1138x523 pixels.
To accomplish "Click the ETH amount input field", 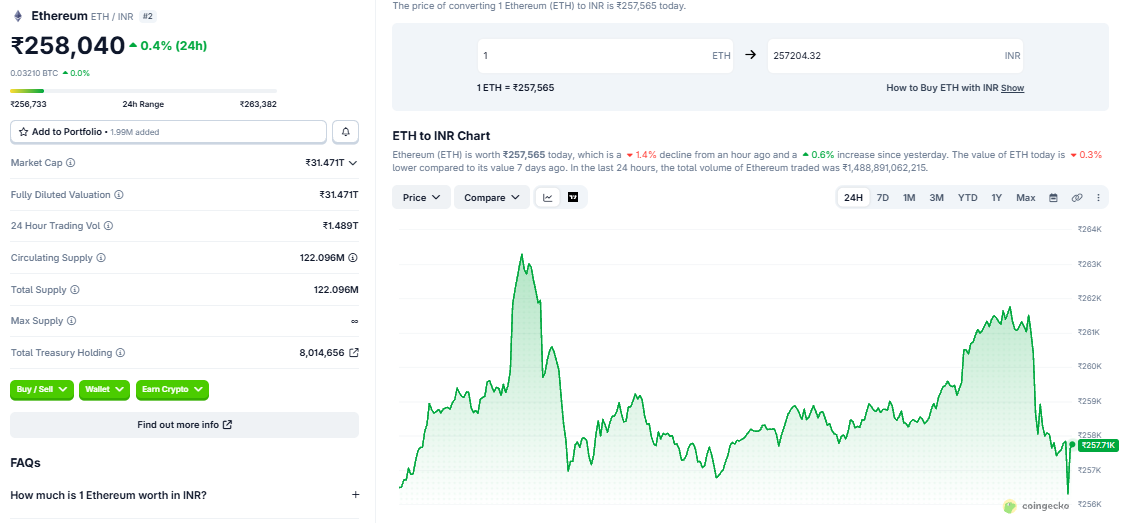I will point(605,55).
